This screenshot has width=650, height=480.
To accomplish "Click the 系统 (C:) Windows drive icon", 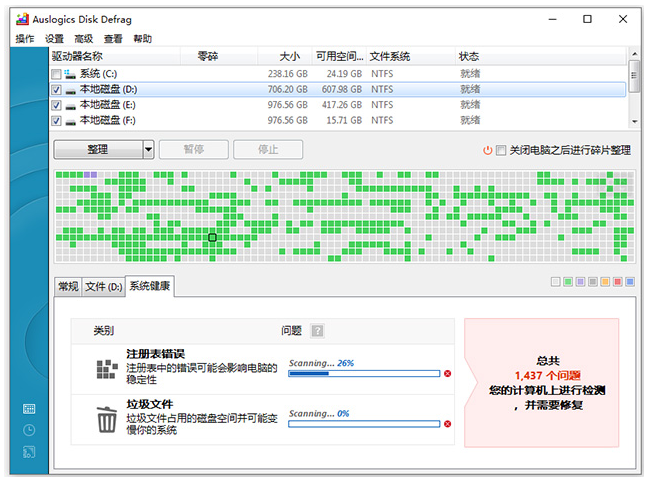I will coord(70,74).
